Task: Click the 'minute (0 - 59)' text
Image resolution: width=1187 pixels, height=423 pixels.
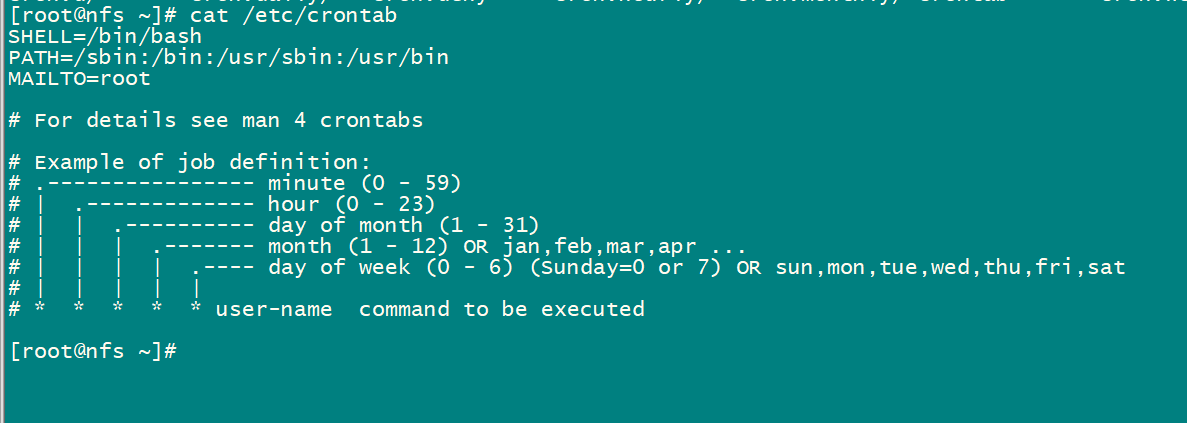Action: (x=364, y=183)
